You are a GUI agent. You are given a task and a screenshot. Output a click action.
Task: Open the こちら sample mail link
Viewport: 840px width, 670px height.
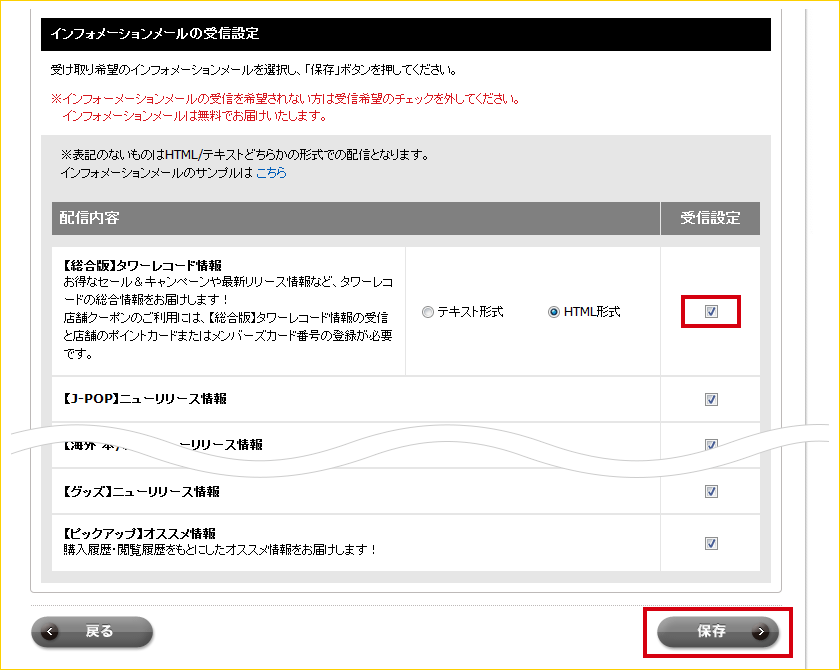tap(271, 173)
